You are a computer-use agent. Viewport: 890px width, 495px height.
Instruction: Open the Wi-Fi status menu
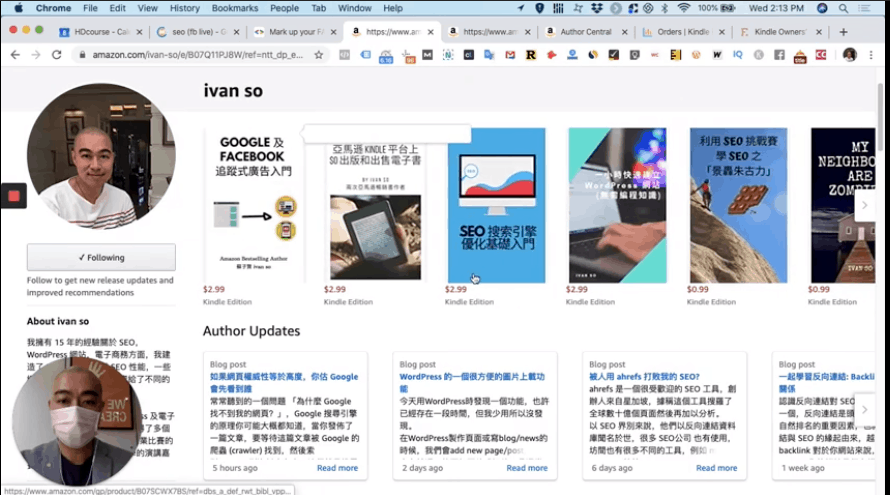coord(683,8)
